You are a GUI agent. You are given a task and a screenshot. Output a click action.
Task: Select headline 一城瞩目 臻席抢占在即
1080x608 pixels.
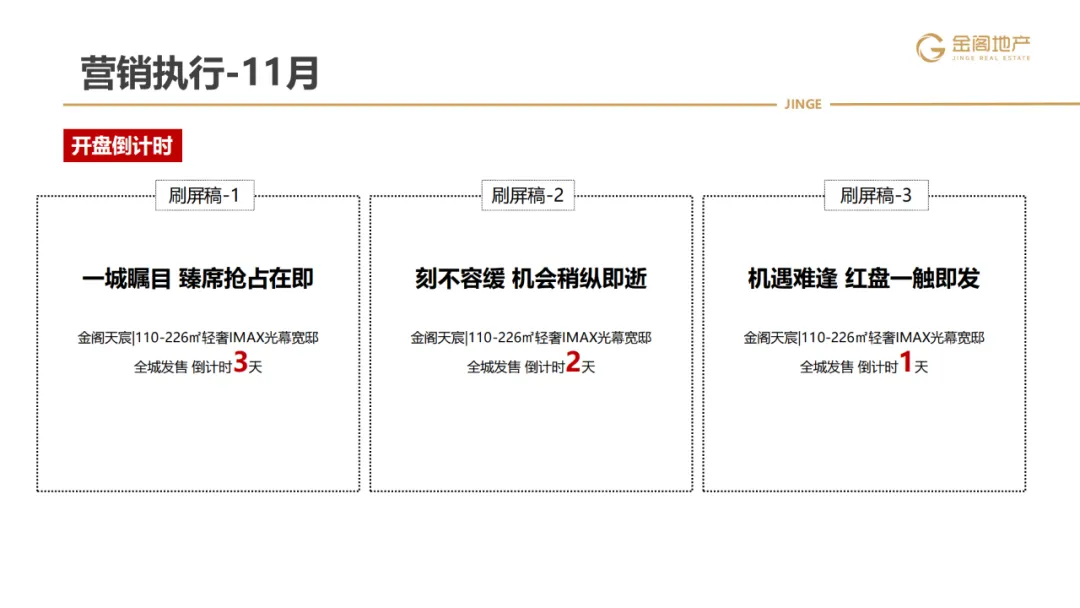click(198, 279)
